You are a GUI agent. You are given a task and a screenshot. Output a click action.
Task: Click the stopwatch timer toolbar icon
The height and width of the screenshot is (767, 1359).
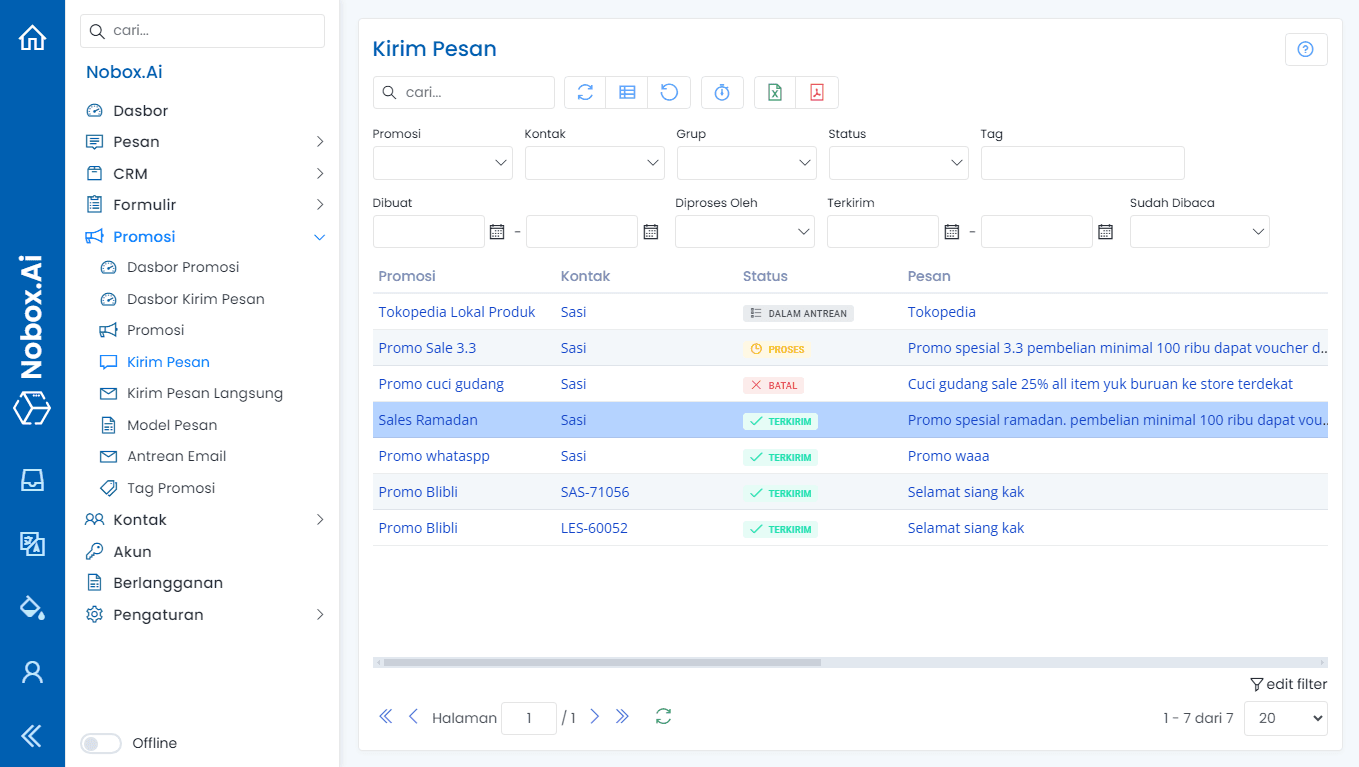coord(722,92)
